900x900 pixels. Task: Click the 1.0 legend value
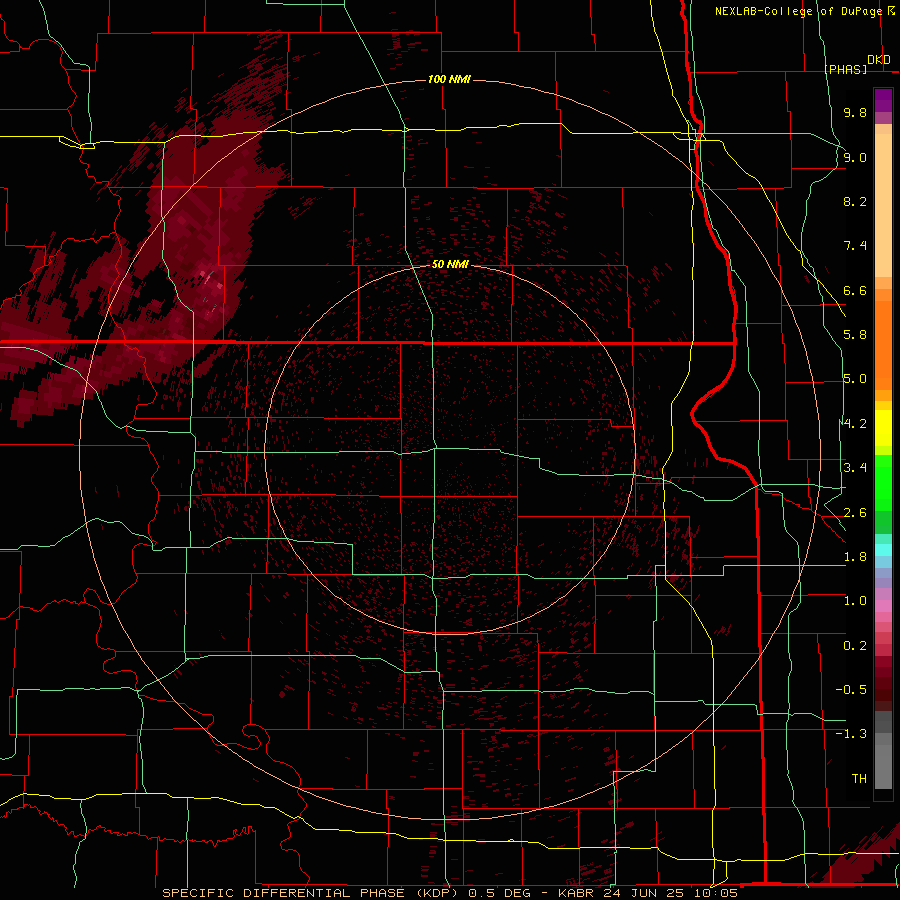pos(855,601)
